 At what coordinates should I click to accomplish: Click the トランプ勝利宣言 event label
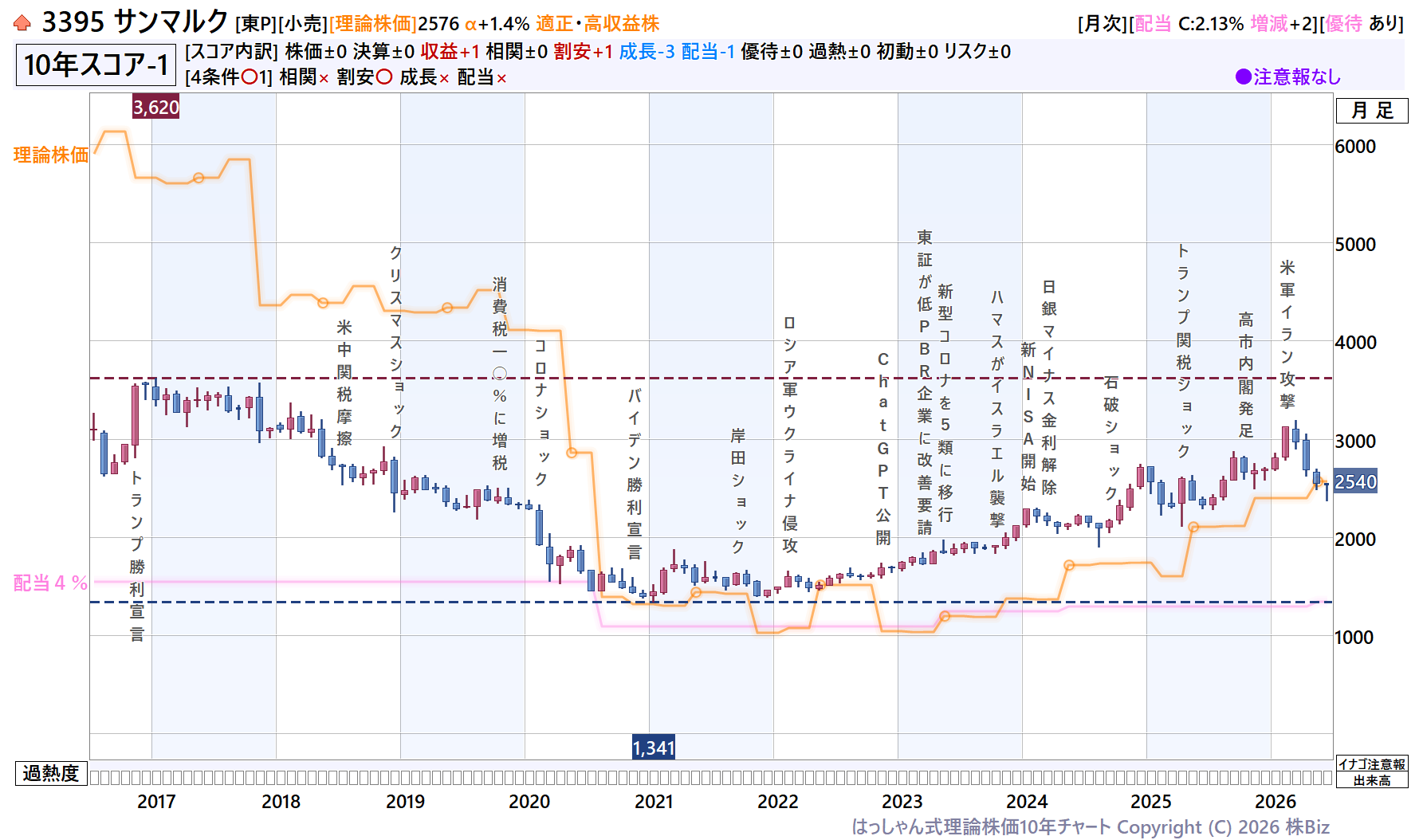coord(137,555)
